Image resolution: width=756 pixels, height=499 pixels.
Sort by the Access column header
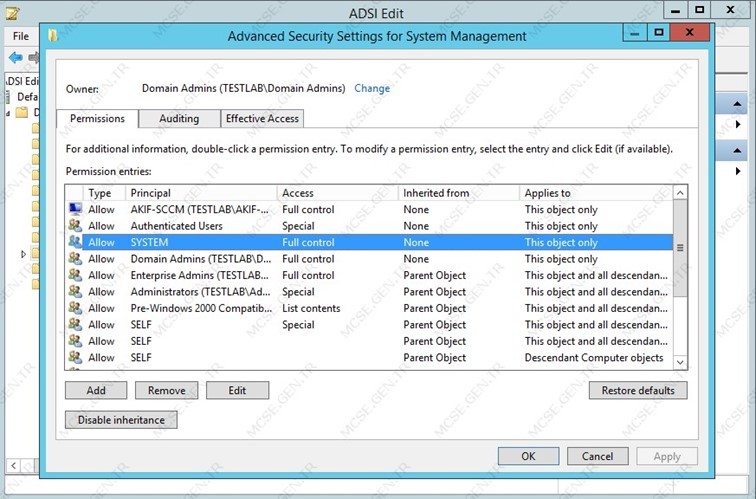[338, 193]
